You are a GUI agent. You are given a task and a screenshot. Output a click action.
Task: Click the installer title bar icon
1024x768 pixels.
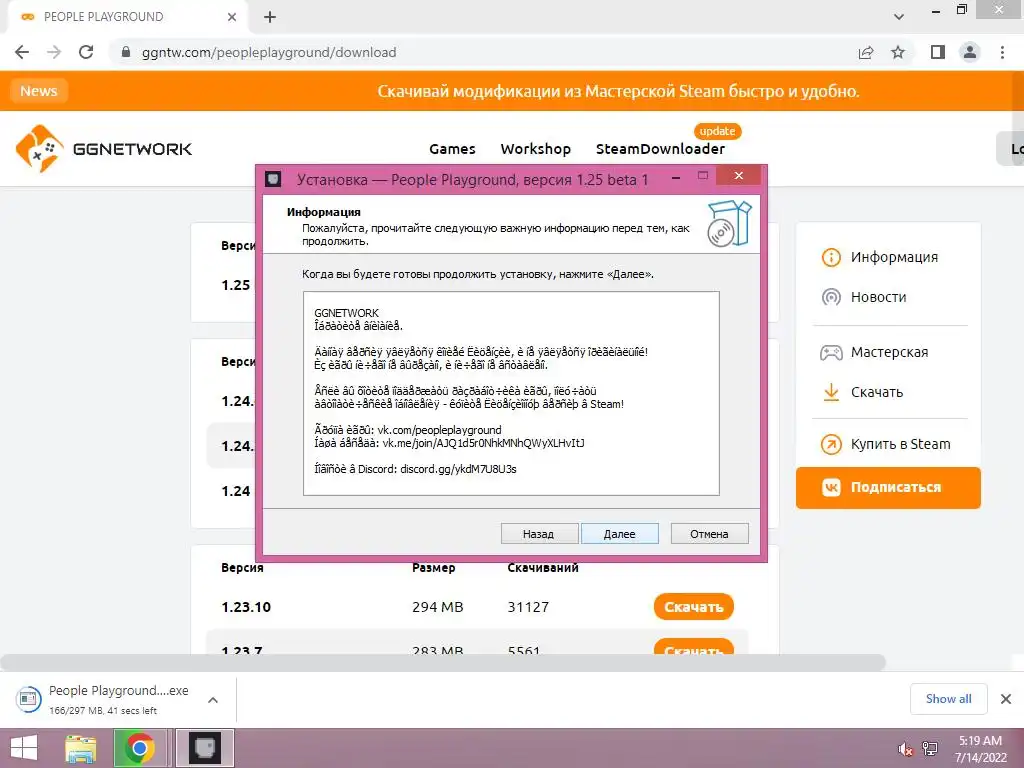tap(273, 179)
